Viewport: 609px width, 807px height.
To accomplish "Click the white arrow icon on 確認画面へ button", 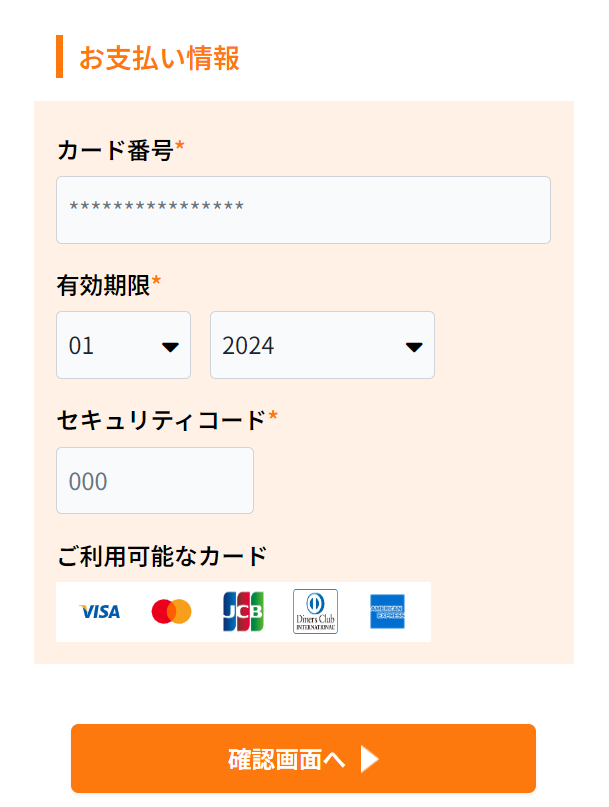I will (x=370, y=759).
